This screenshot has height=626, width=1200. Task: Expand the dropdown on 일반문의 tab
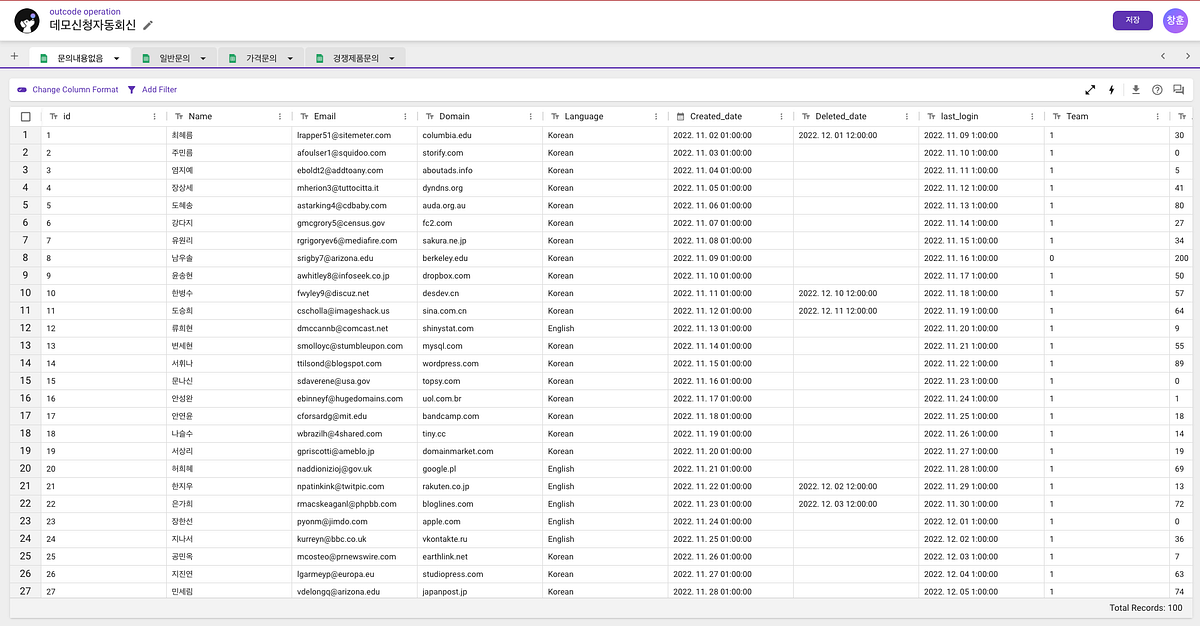[204, 59]
